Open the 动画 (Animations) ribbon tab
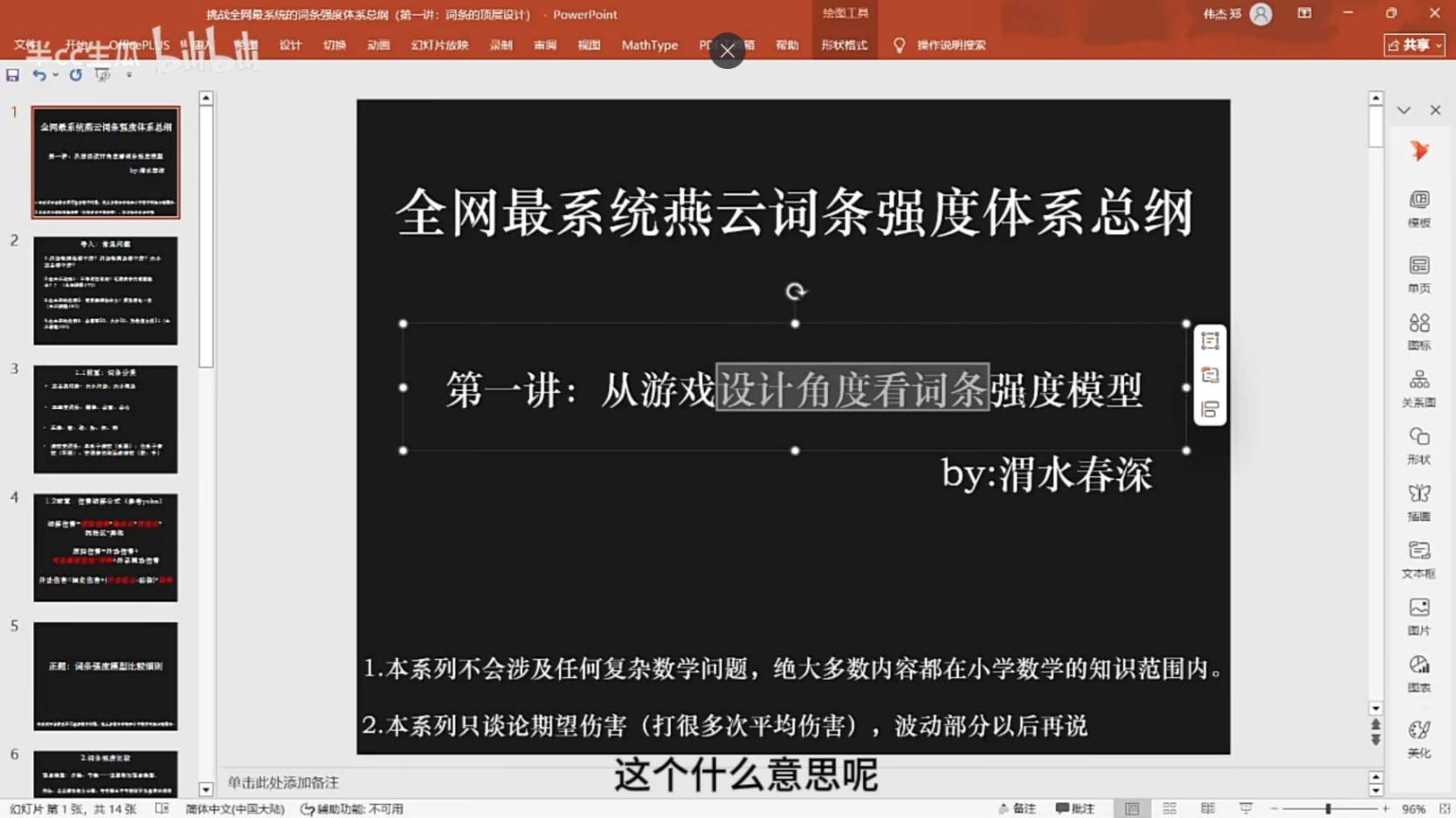 coord(378,45)
